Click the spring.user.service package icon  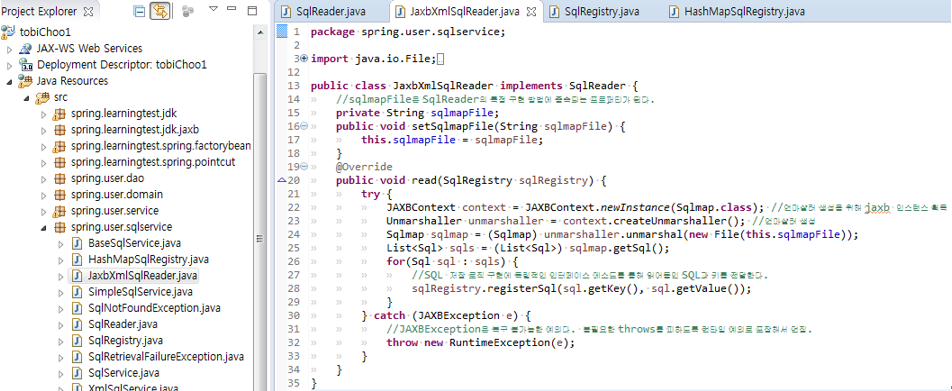pyautogui.click(x=60, y=211)
